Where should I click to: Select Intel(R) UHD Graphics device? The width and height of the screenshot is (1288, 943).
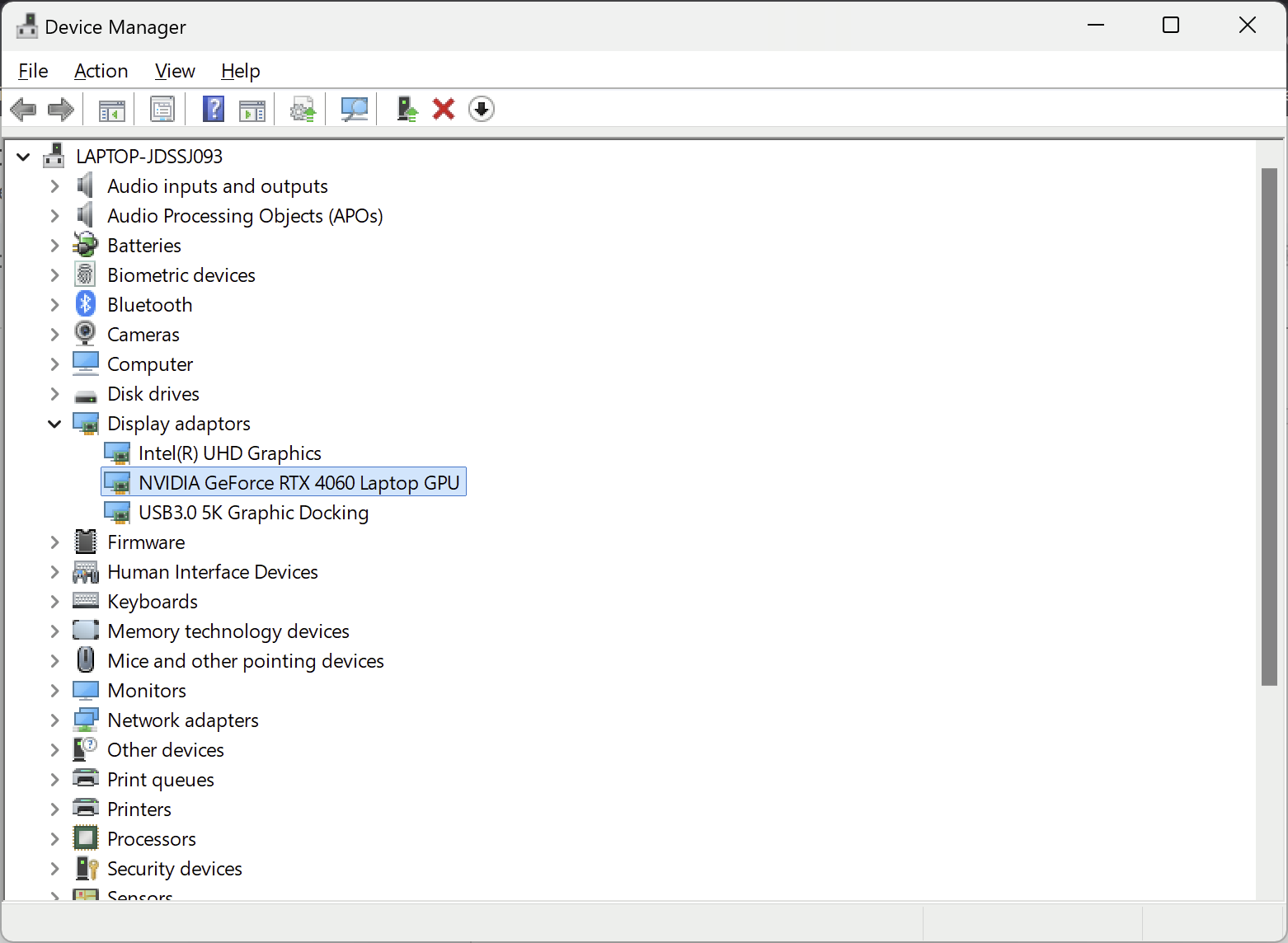pos(229,453)
